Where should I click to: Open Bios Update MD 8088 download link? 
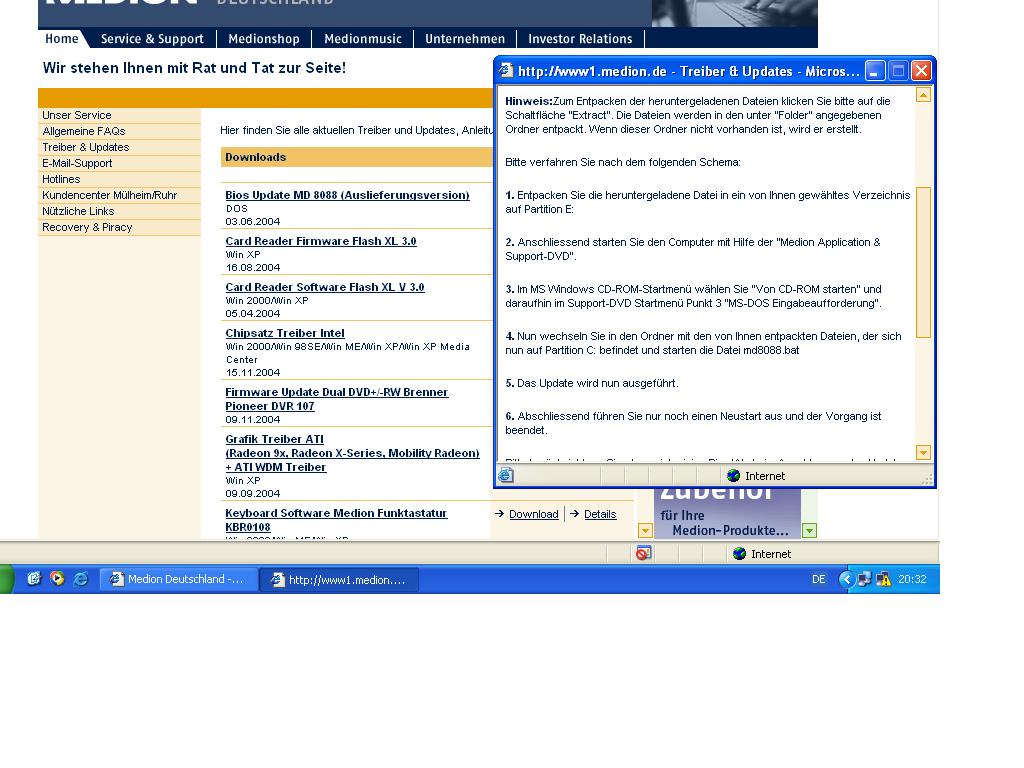[x=347, y=195]
